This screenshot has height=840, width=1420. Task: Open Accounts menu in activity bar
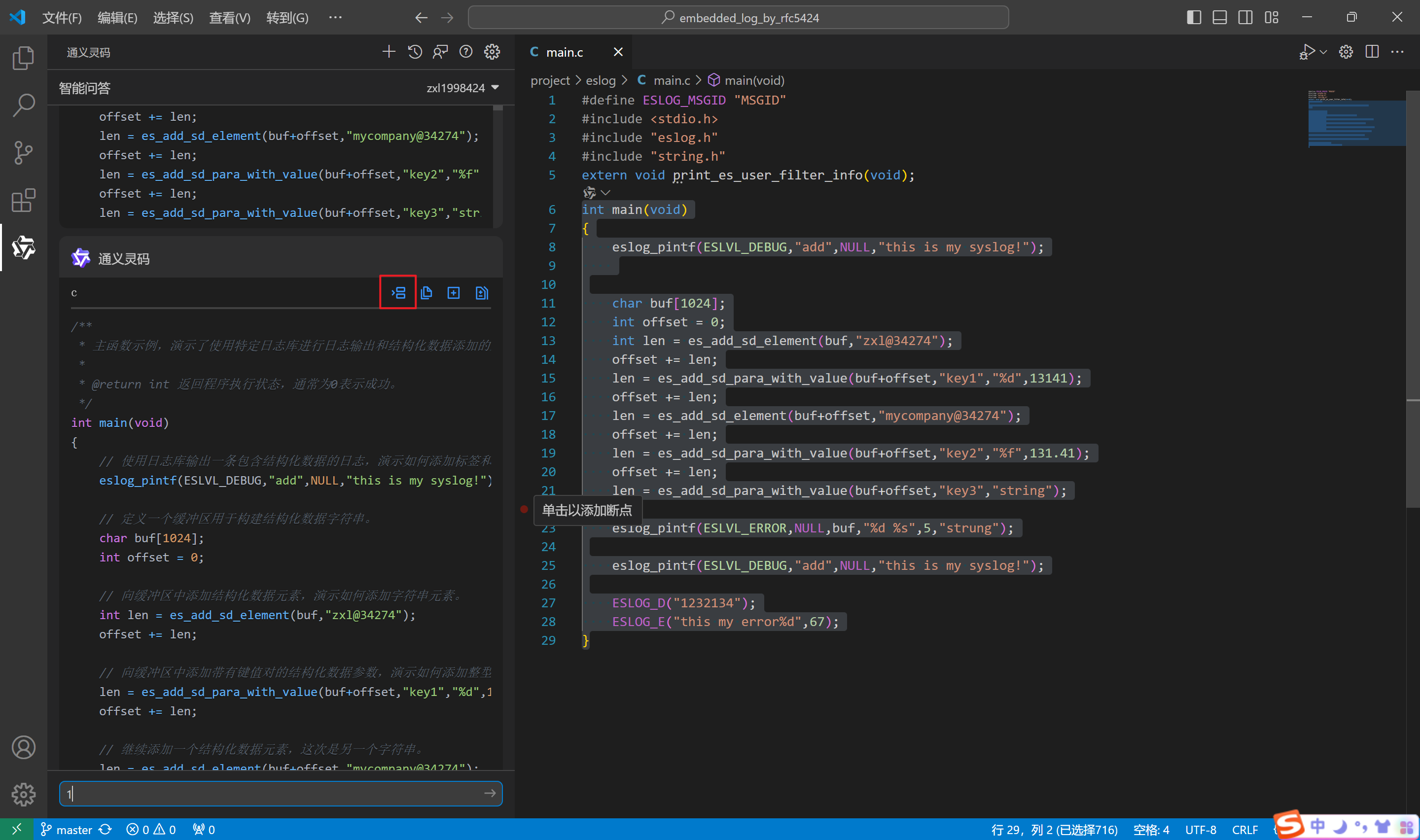[x=23, y=748]
